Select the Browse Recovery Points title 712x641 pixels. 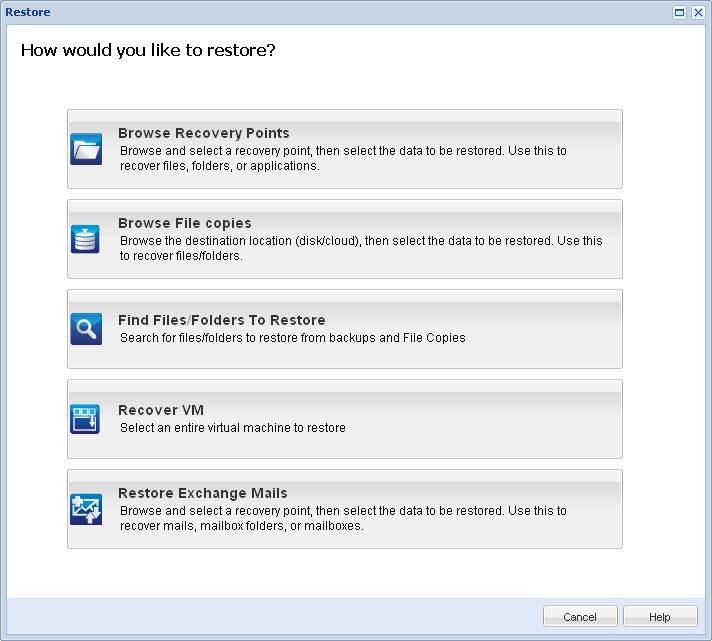point(204,133)
